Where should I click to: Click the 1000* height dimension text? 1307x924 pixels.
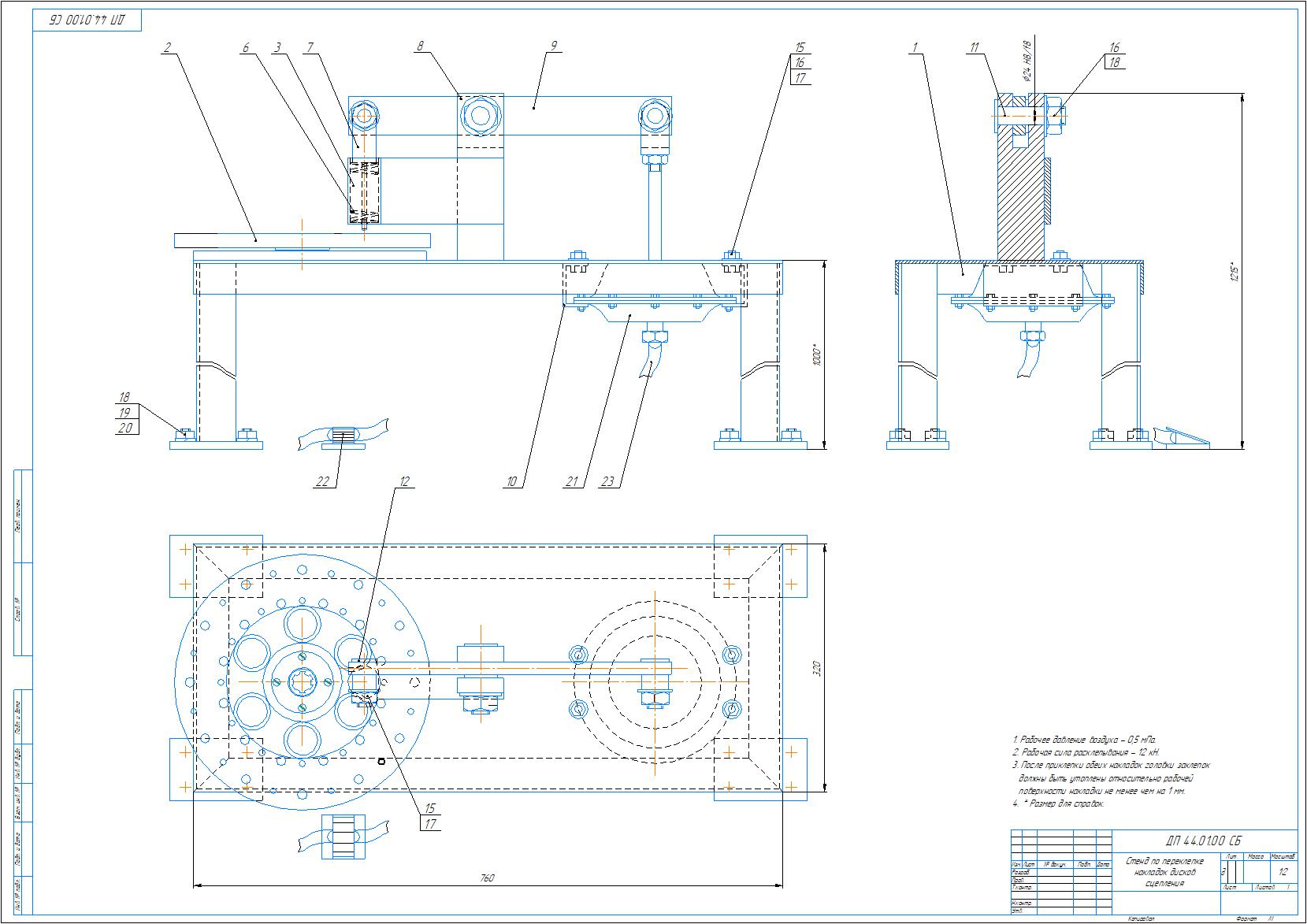[817, 354]
